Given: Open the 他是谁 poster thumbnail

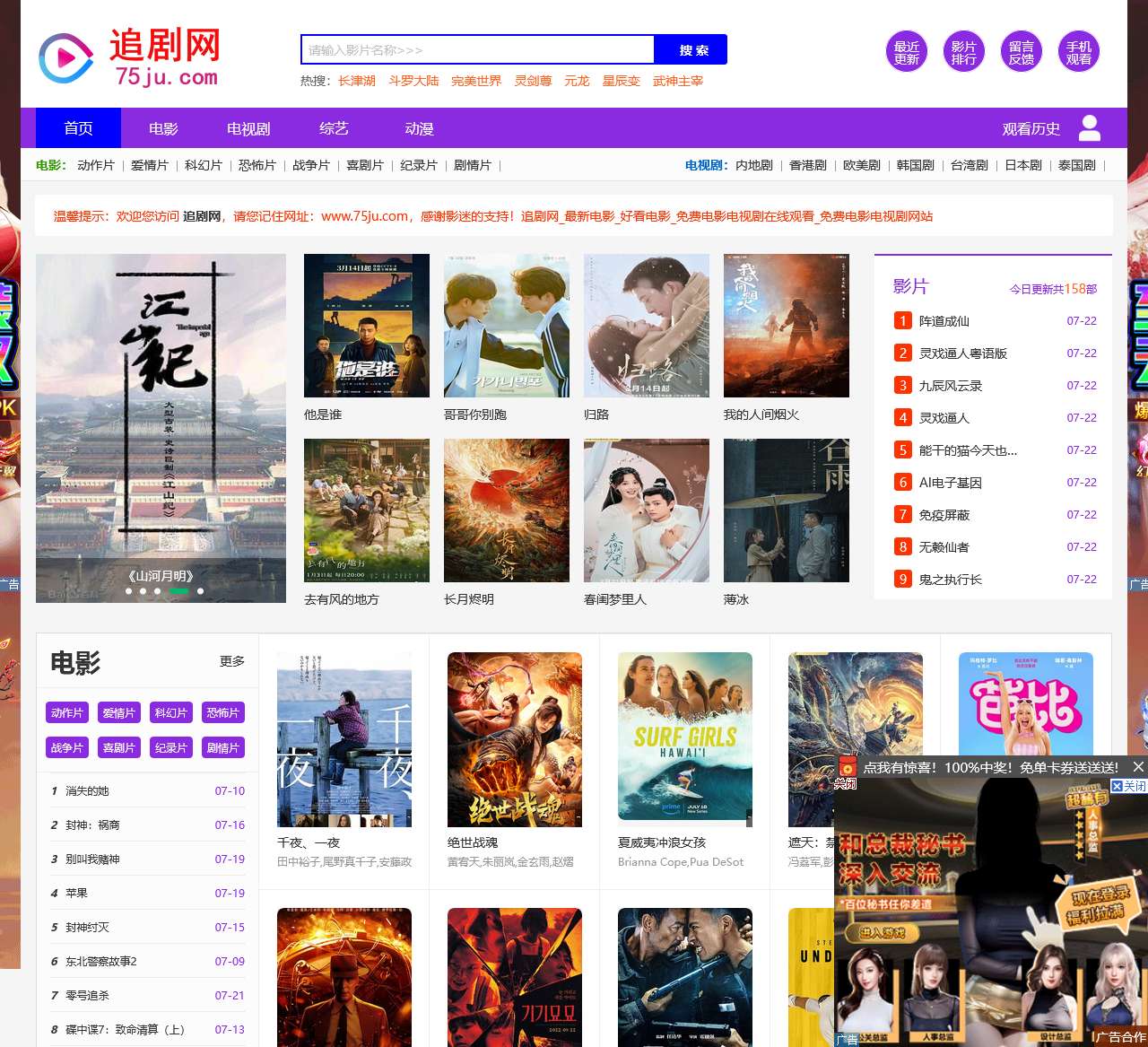Looking at the screenshot, I should tap(367, 326).
